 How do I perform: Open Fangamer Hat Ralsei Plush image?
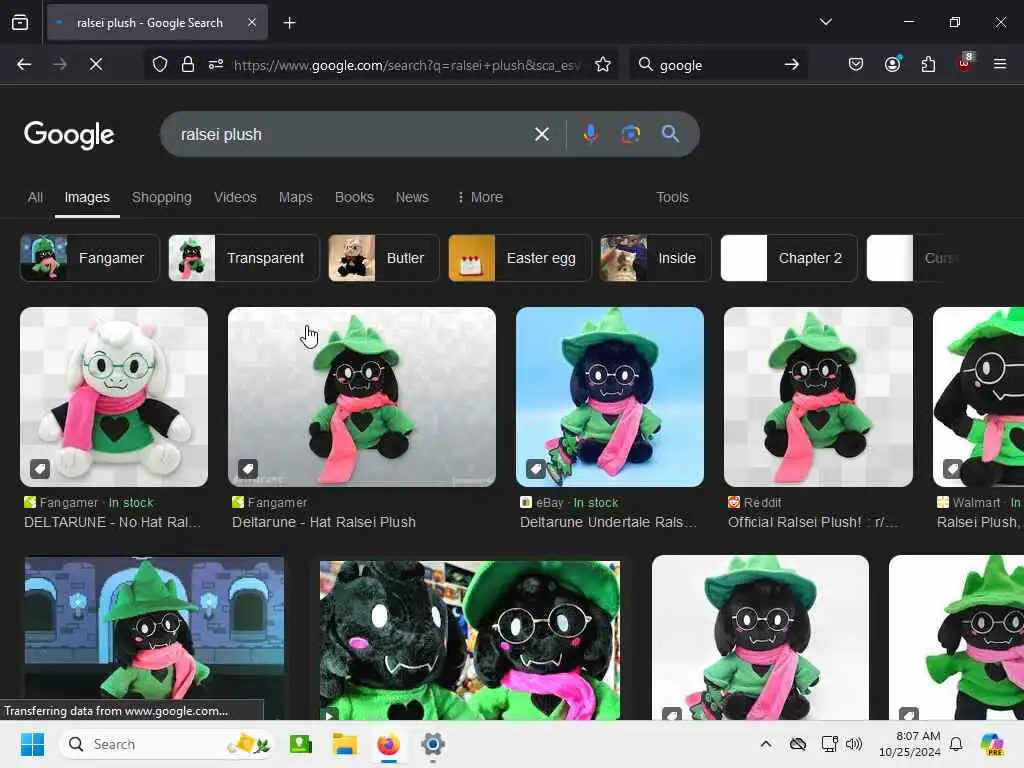click(362, 397)
